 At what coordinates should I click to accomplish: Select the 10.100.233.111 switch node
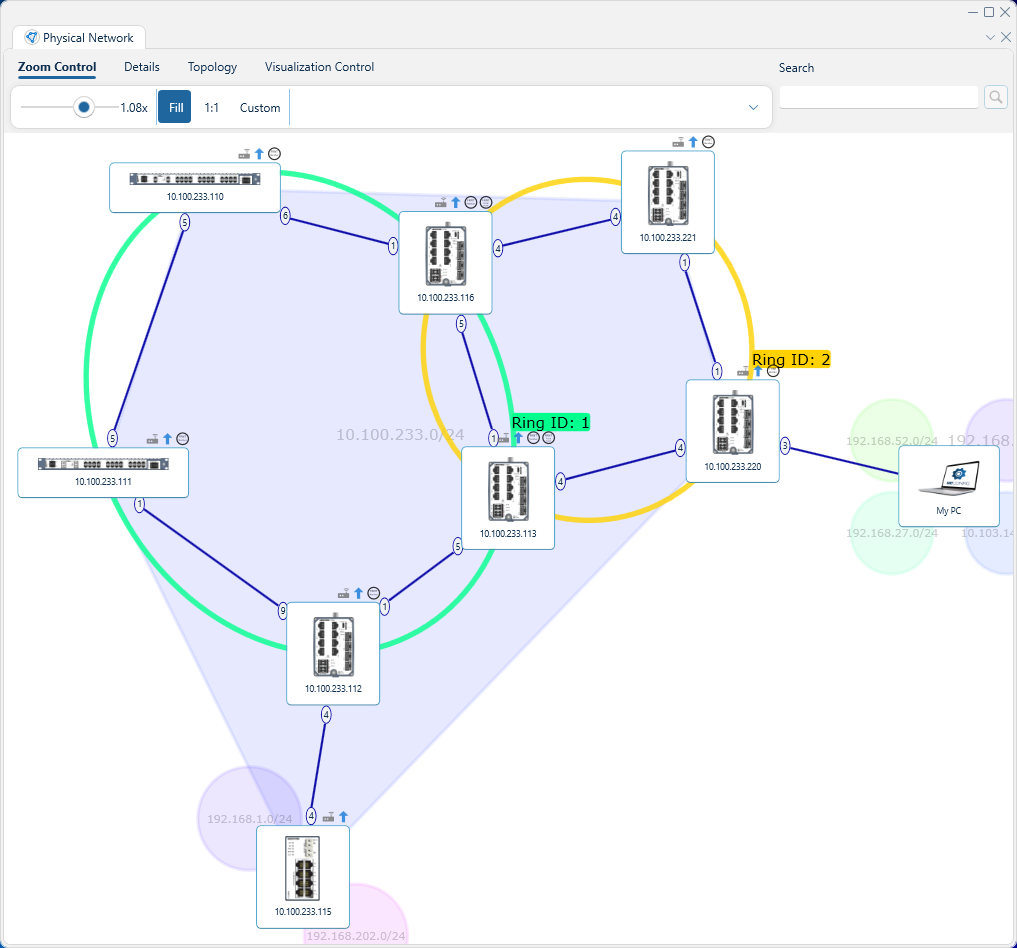(103, 473)
